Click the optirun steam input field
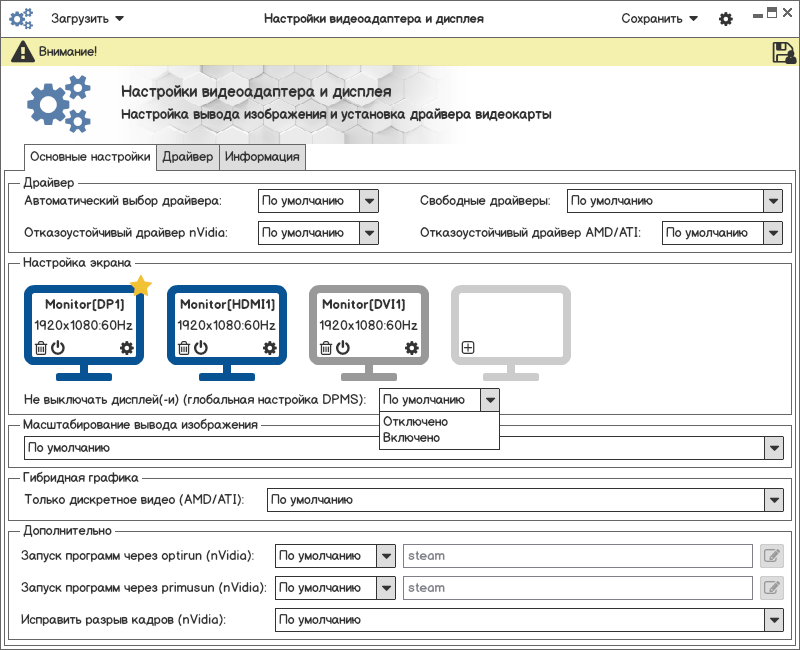Screen dimensions: 800x650 point(578,556)
